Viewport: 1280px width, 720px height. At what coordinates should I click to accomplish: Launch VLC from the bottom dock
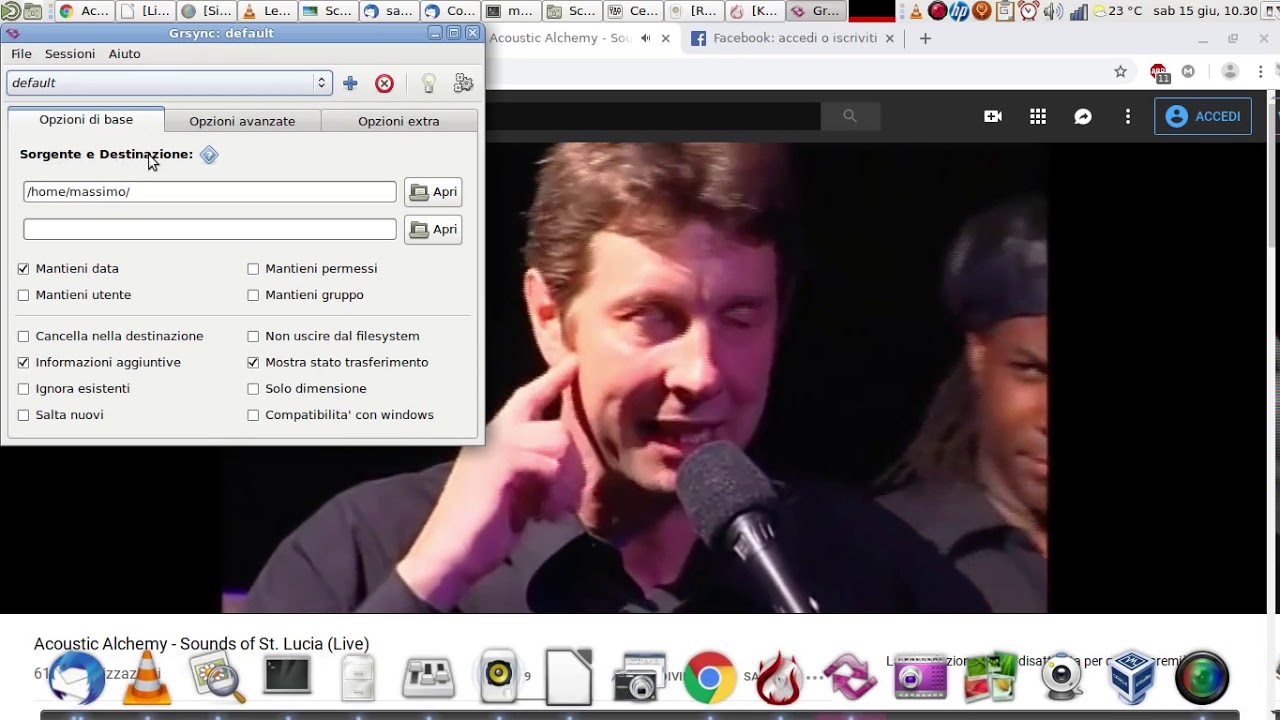[x=146, y=680]
